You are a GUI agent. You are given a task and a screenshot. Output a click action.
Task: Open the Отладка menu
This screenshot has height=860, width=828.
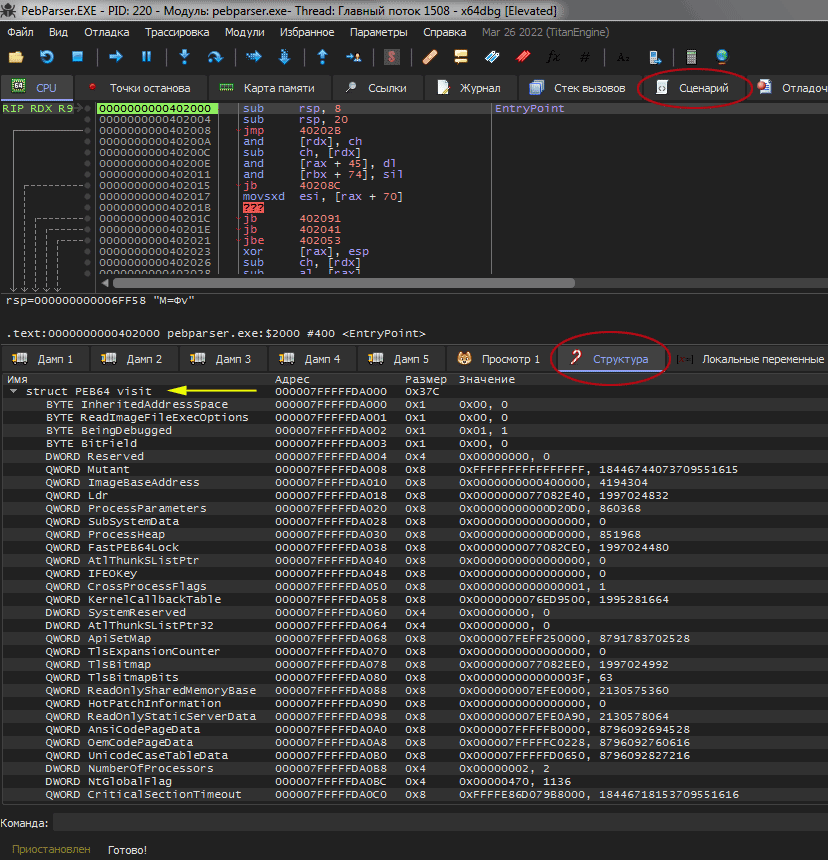(106, 32)
